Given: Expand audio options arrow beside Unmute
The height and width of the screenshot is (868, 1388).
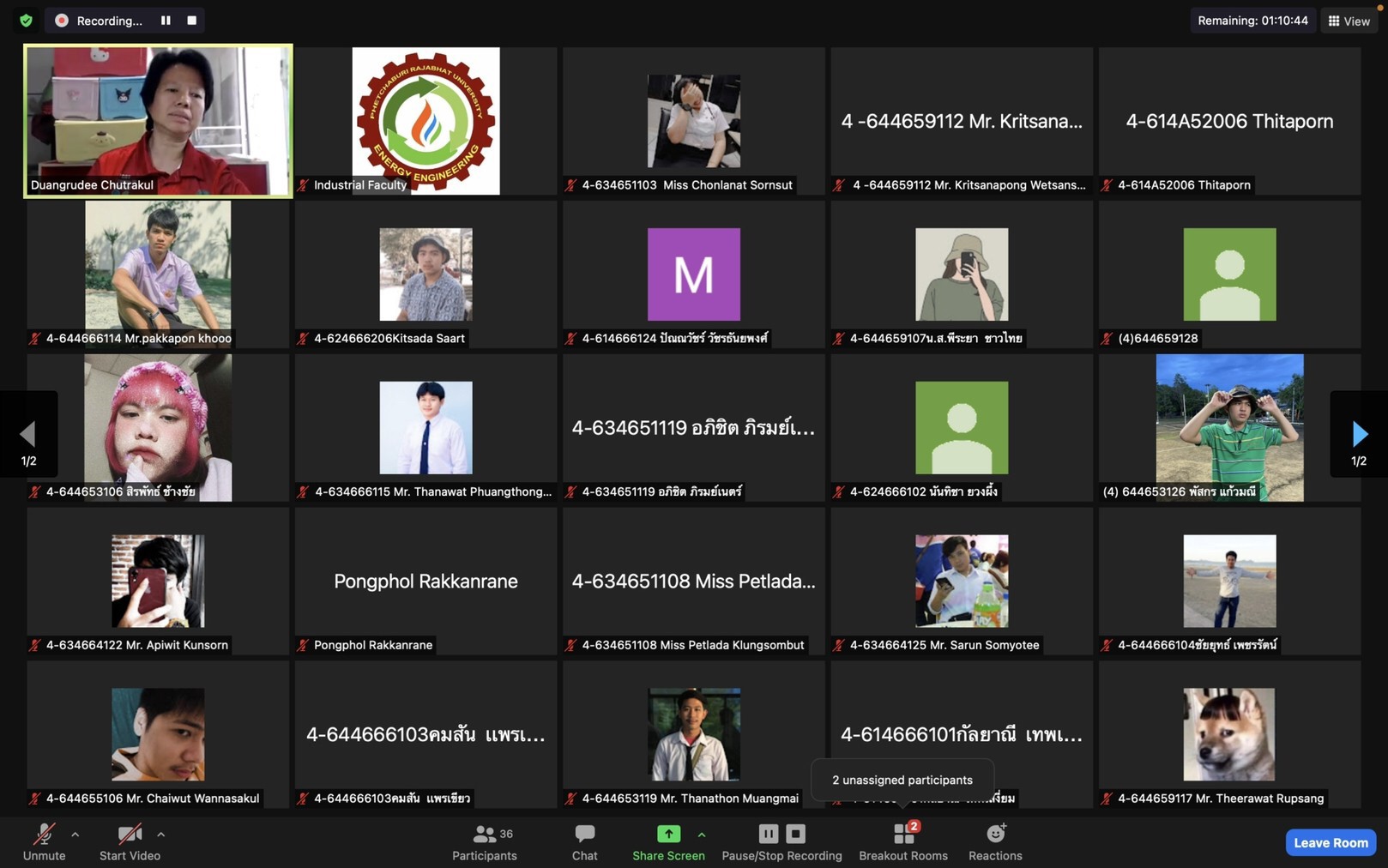Looking at the screenshot, I should (75, 834).
